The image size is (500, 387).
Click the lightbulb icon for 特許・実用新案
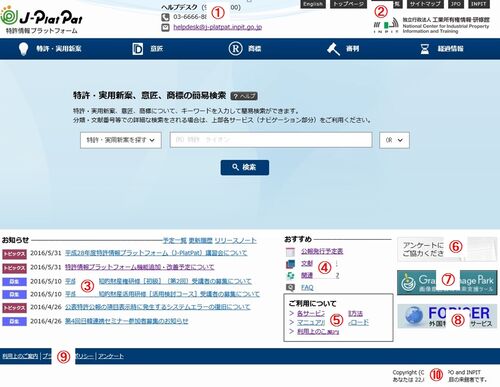coord(23,49)
